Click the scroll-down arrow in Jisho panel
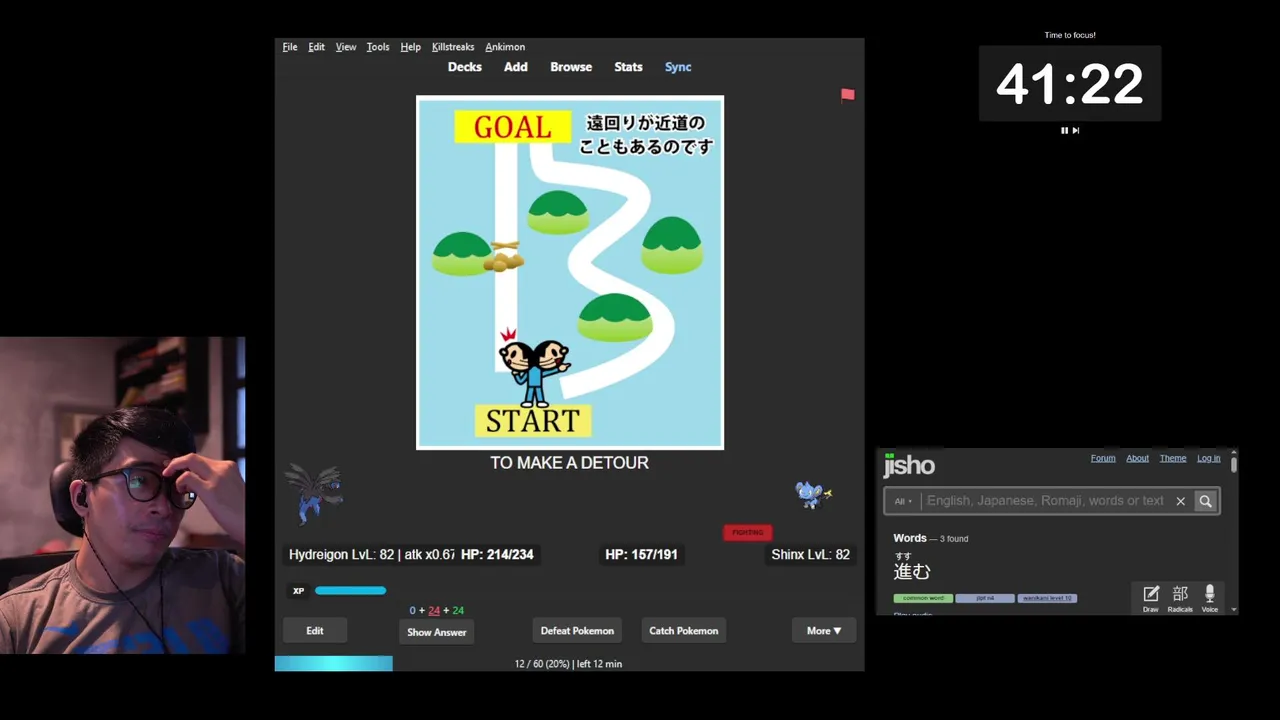 1234,609
